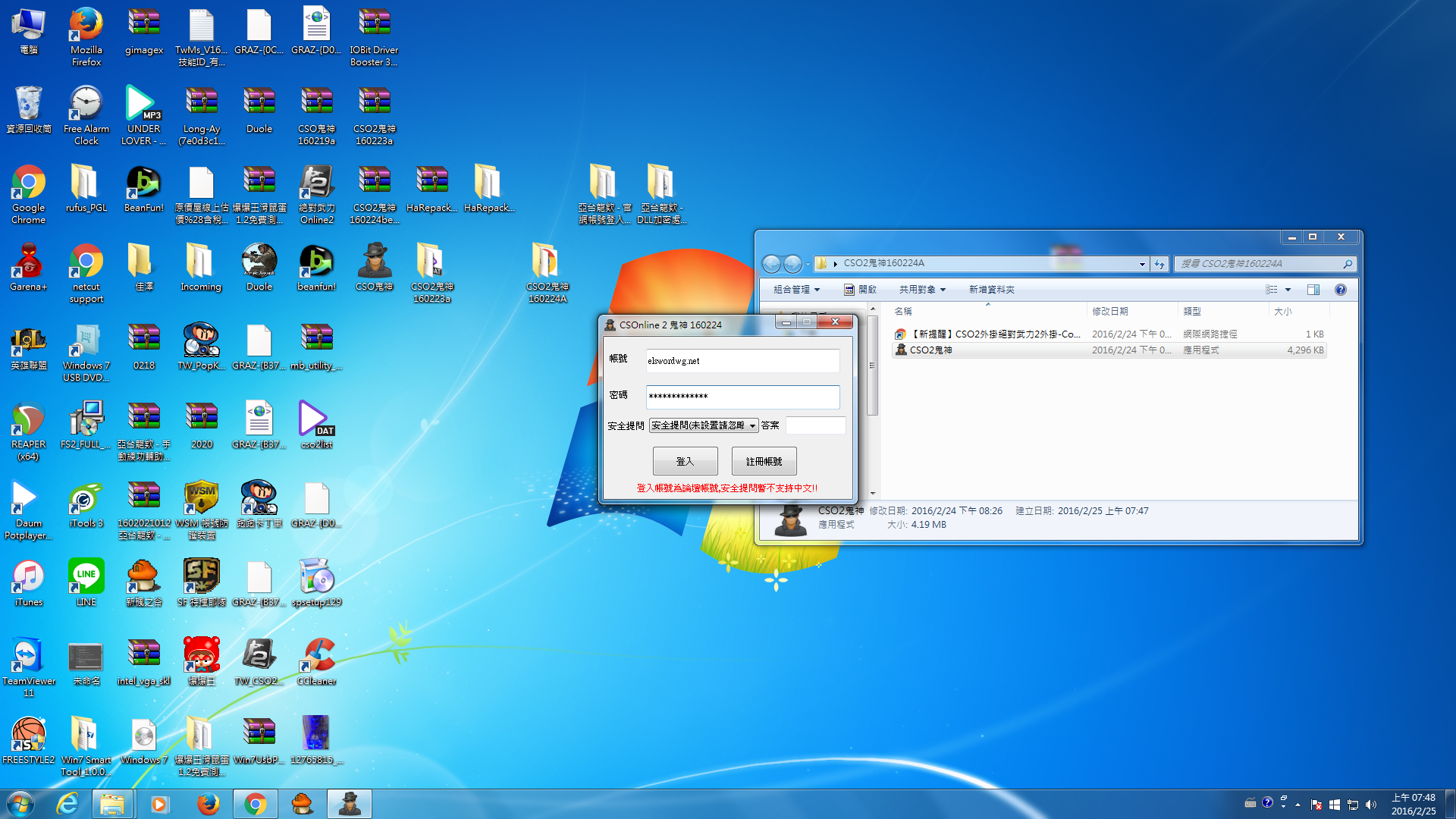Click the volume speaker tray icon
The width and height of the screenshot is (1456, 819).
point(1370,805)
